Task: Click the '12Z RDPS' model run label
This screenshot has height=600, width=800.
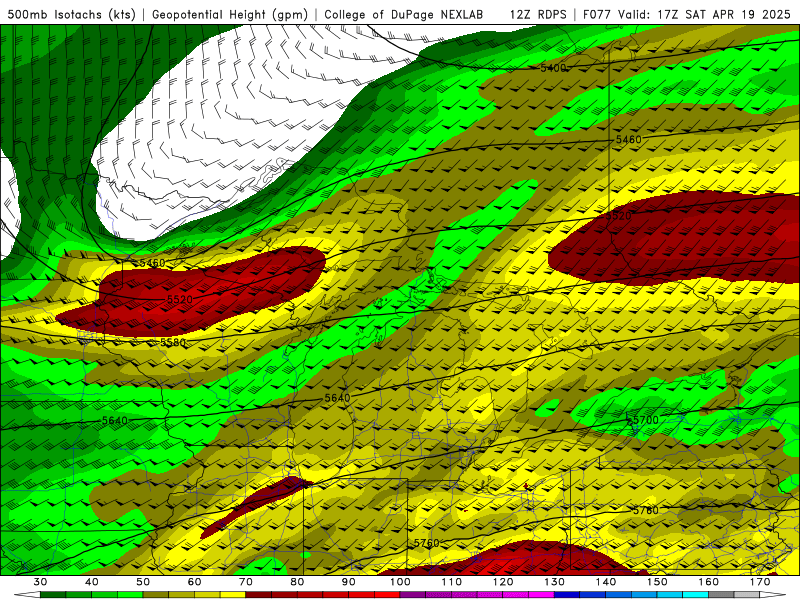Action: tap(538, 14)
